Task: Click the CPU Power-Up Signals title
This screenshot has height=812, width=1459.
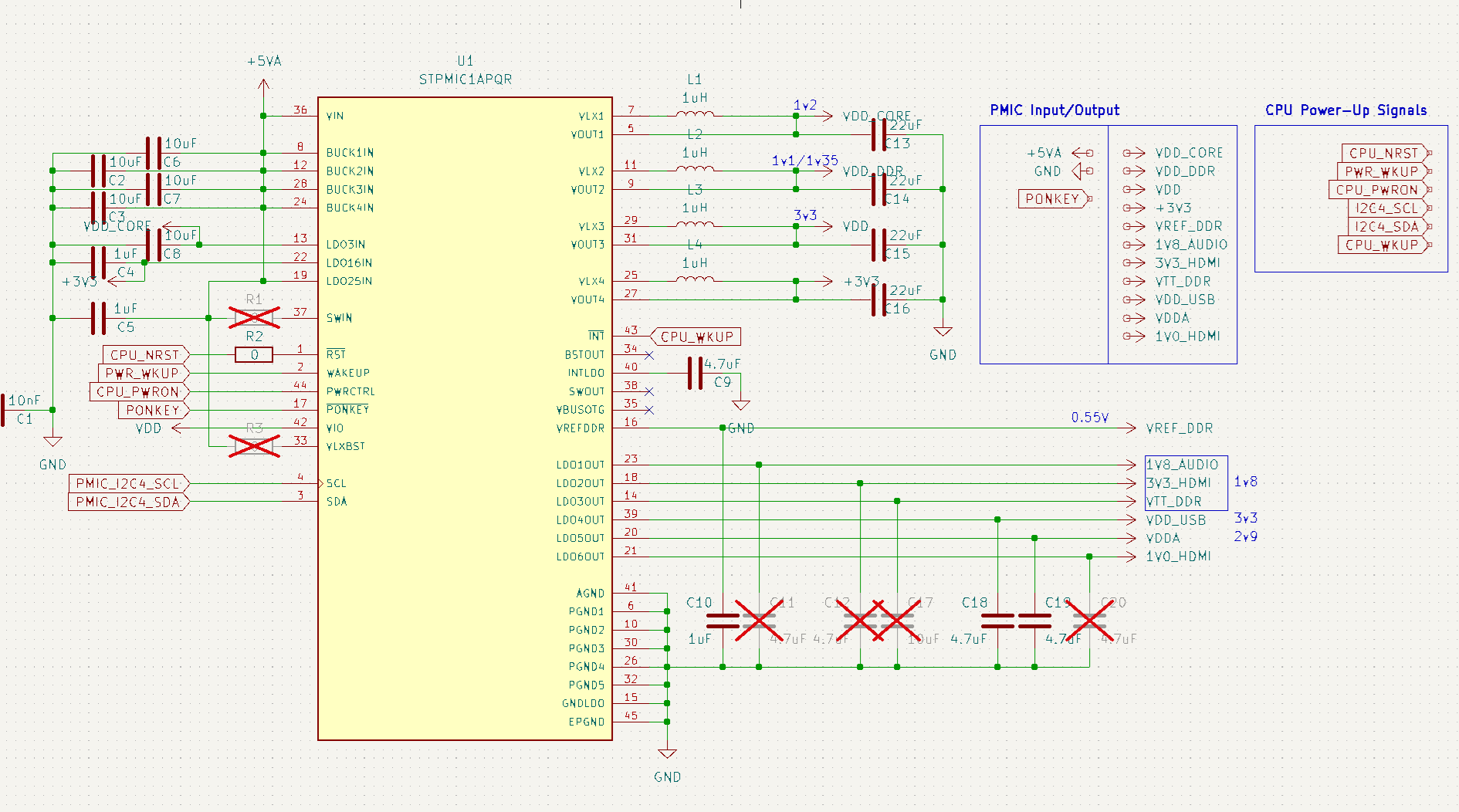Action: 1345,110
